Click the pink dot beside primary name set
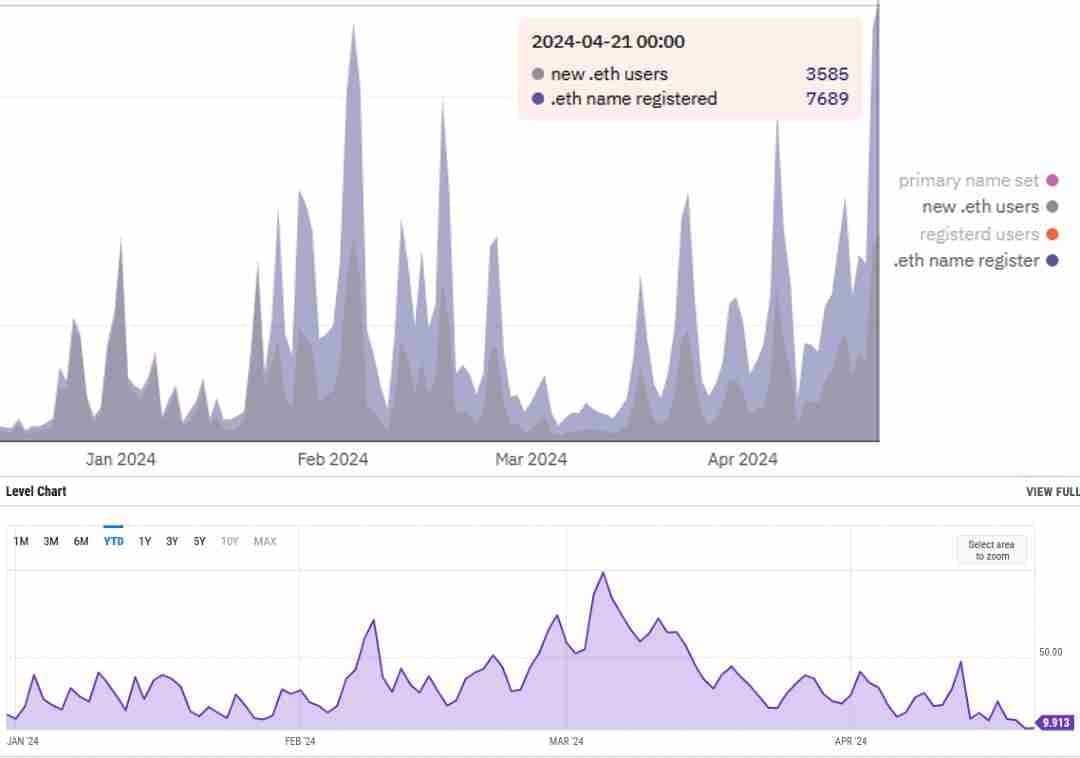Screen dimensions: 1080x758 1051,181
